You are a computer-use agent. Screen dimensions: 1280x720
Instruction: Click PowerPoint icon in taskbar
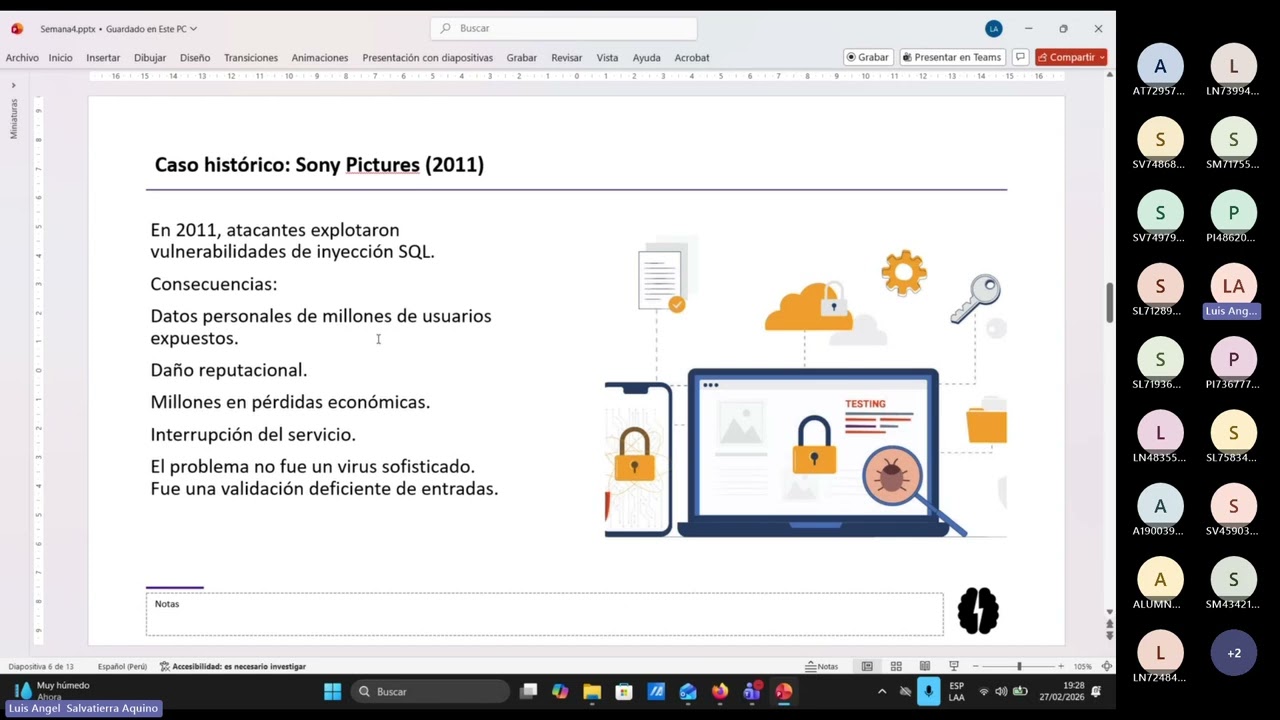784,691
